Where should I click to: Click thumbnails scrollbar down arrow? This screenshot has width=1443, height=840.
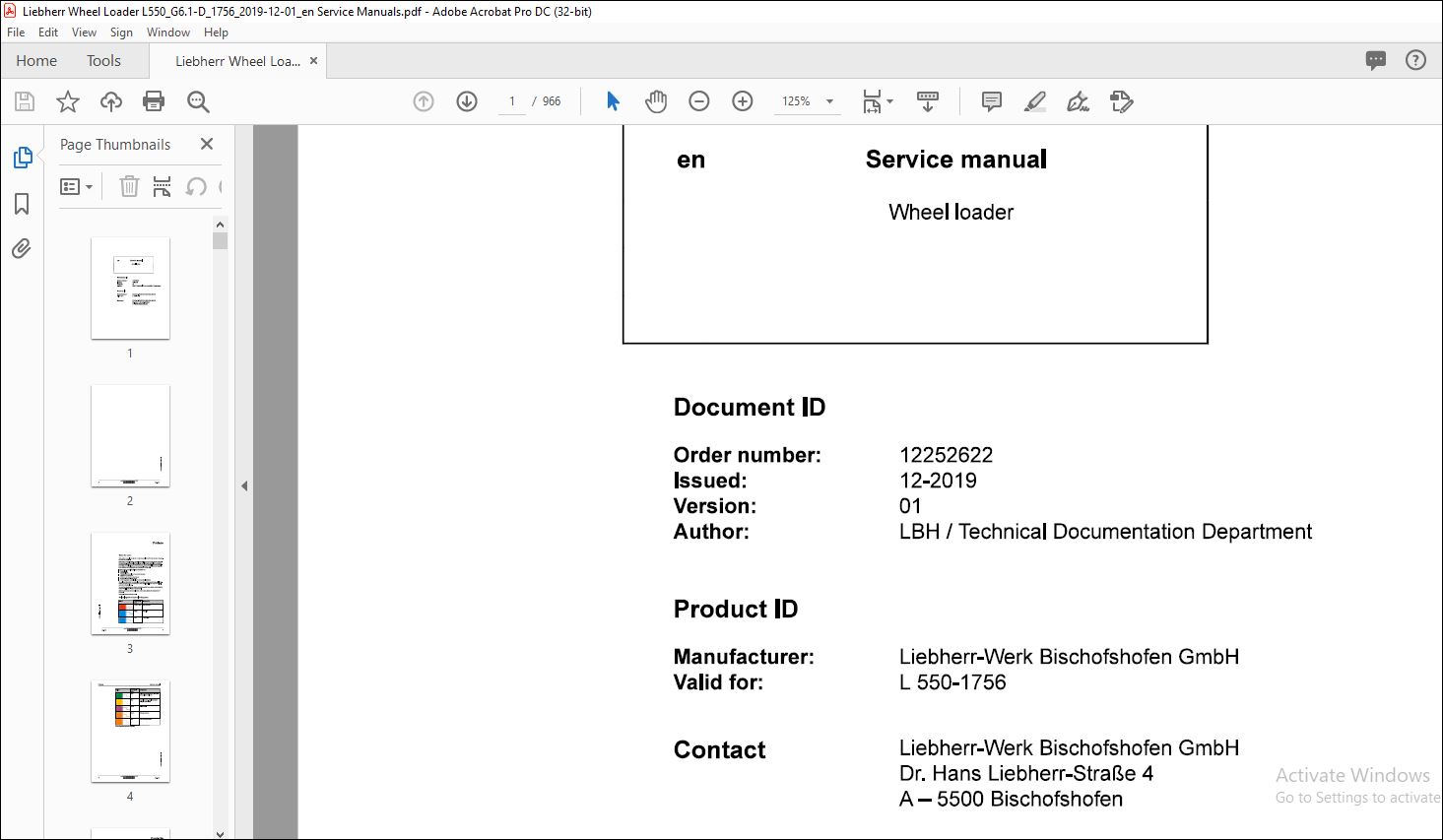(x=220, y=833)
